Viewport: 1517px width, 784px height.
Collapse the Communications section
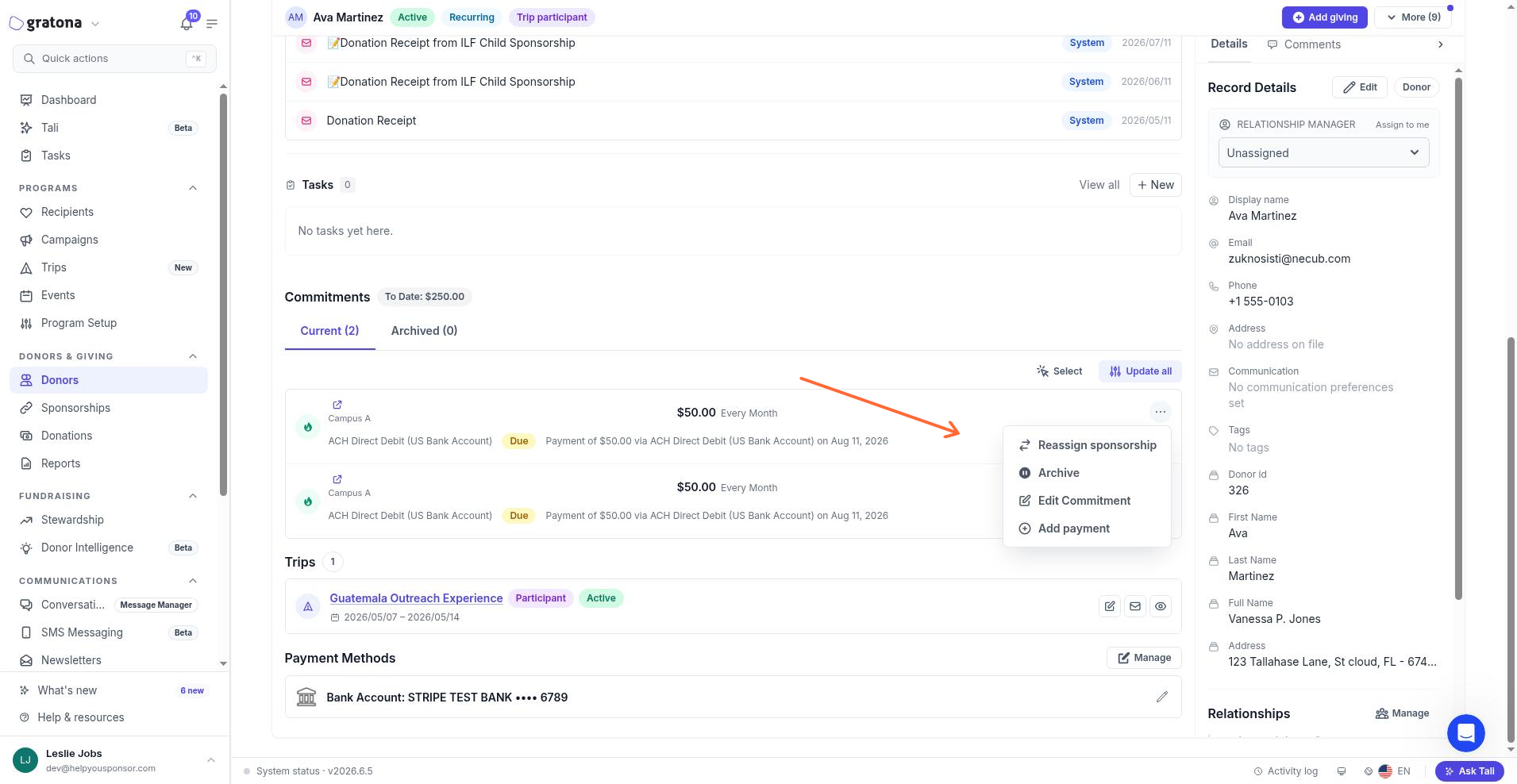pos(193,581)
